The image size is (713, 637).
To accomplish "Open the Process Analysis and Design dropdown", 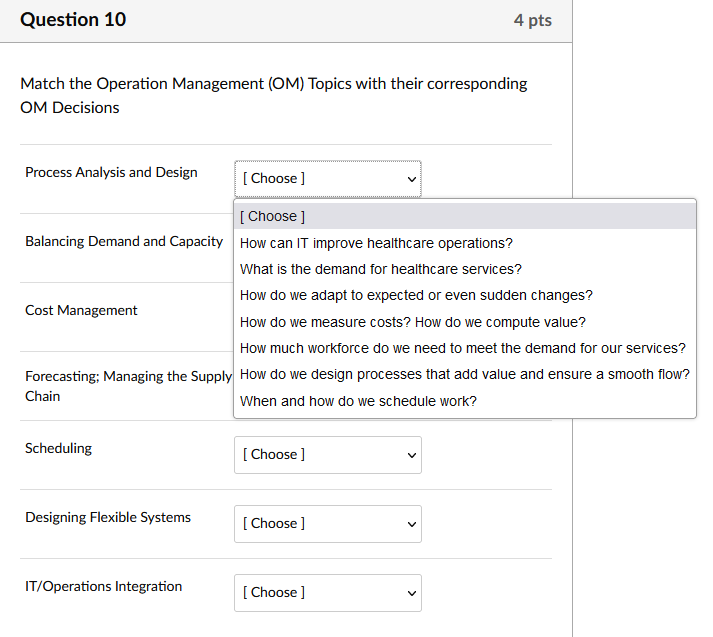I will [x=327, y=179].
